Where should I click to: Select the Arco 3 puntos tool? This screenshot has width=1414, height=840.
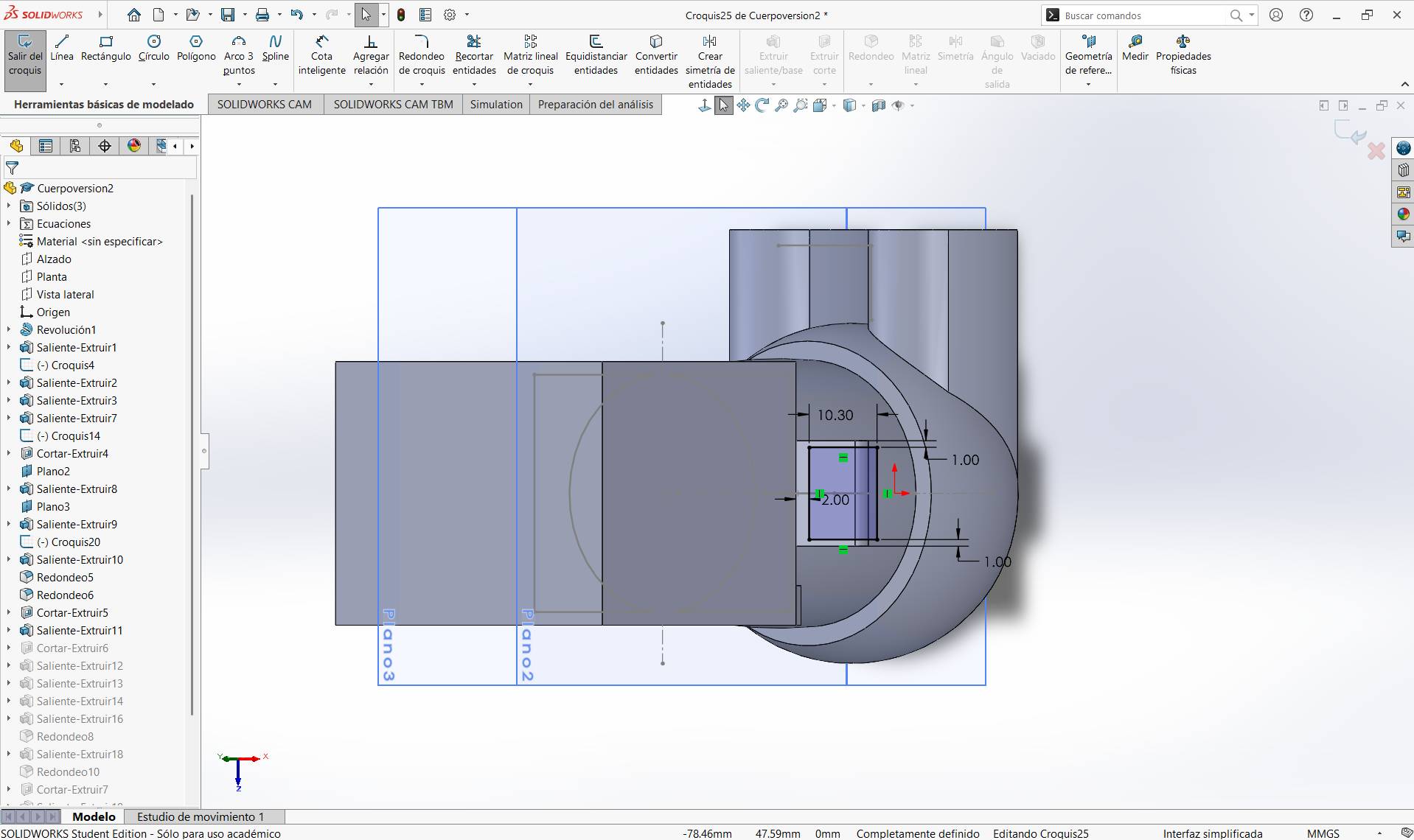[239, 55]
